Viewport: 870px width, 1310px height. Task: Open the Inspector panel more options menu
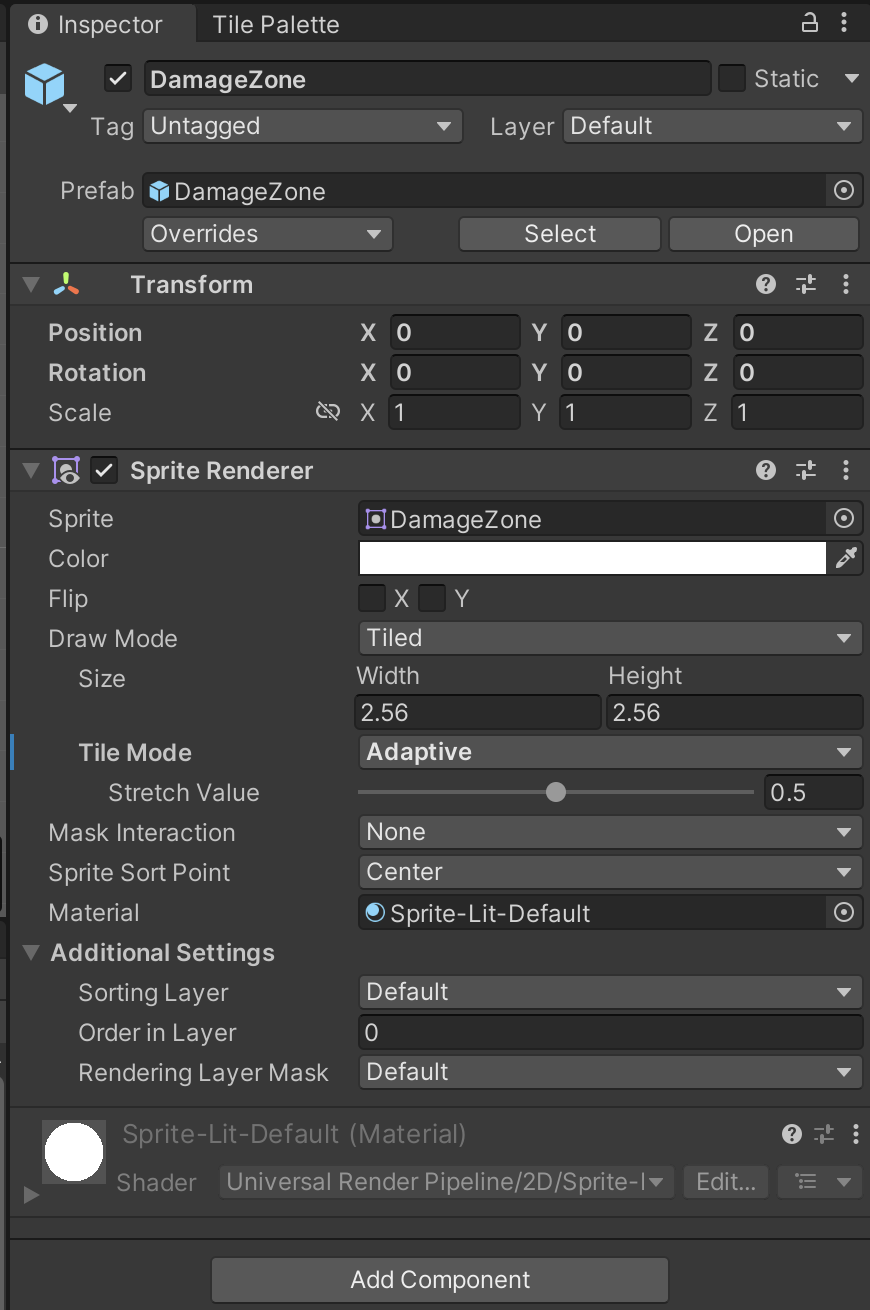coord(846,24)
